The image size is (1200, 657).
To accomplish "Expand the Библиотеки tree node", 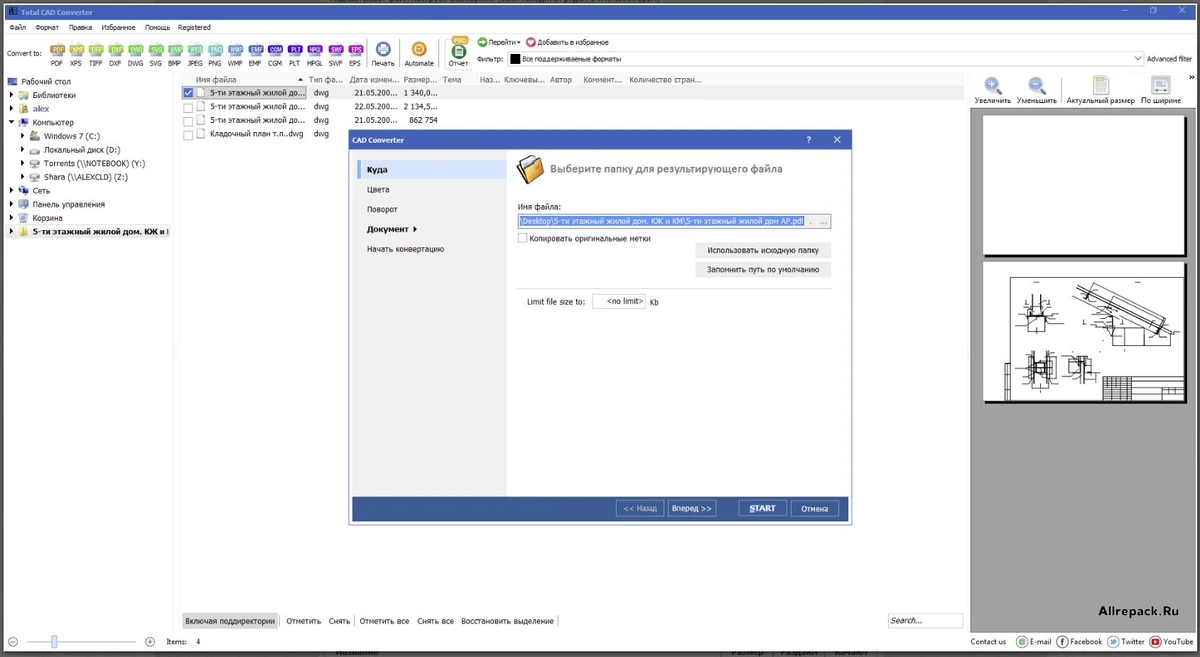I will (x=12, y=95).
